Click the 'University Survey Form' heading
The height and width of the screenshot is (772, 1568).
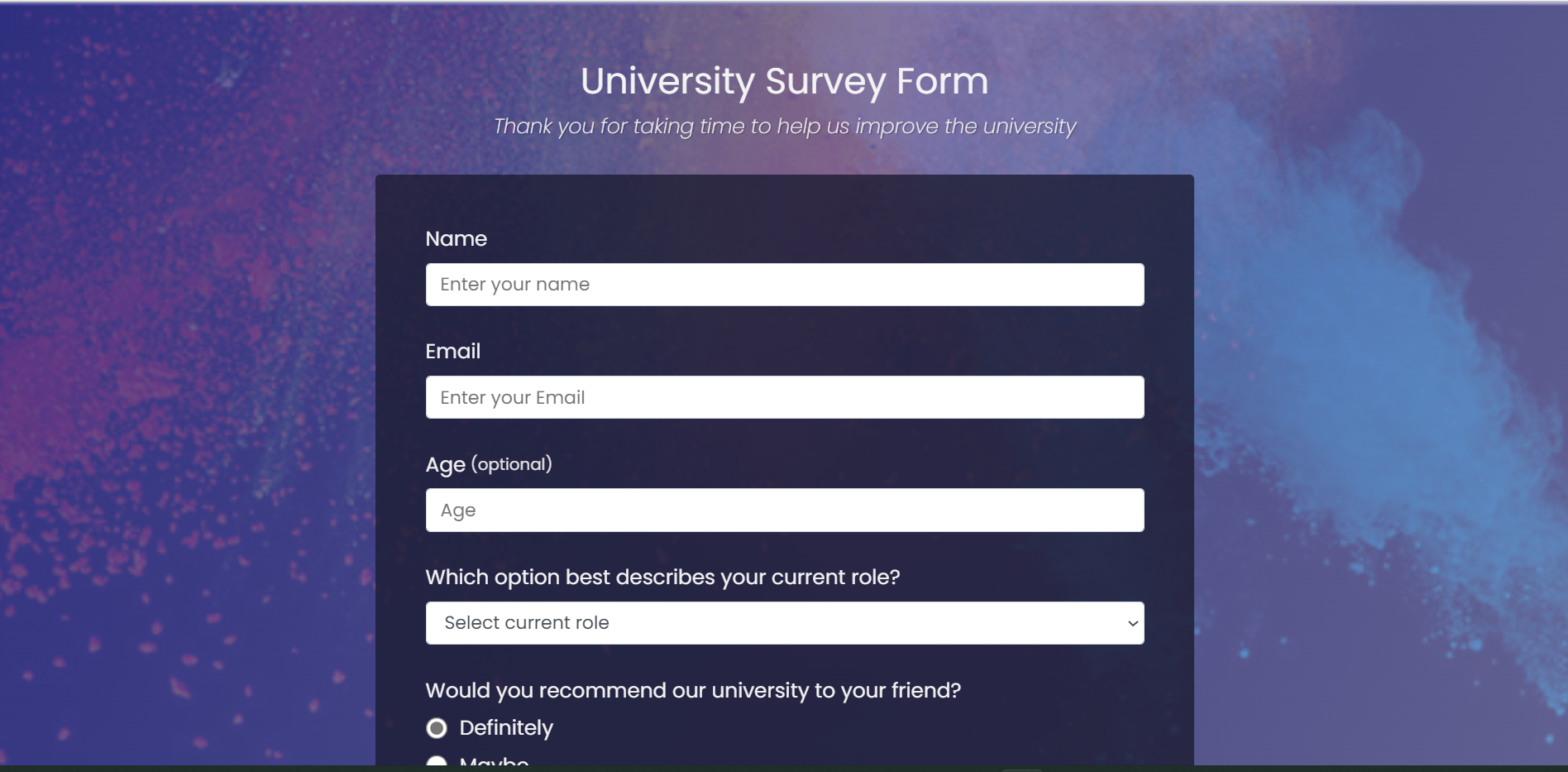coord(785,81)
